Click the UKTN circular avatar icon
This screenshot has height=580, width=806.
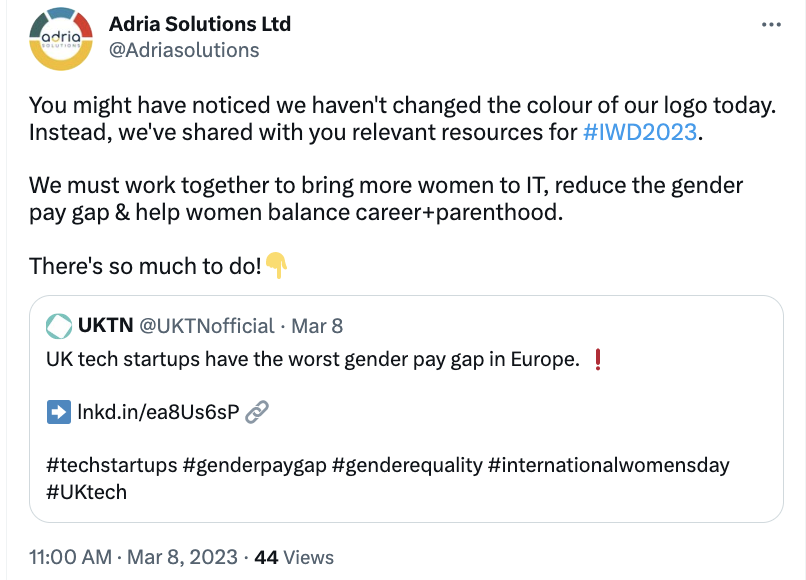click(58, 326)
